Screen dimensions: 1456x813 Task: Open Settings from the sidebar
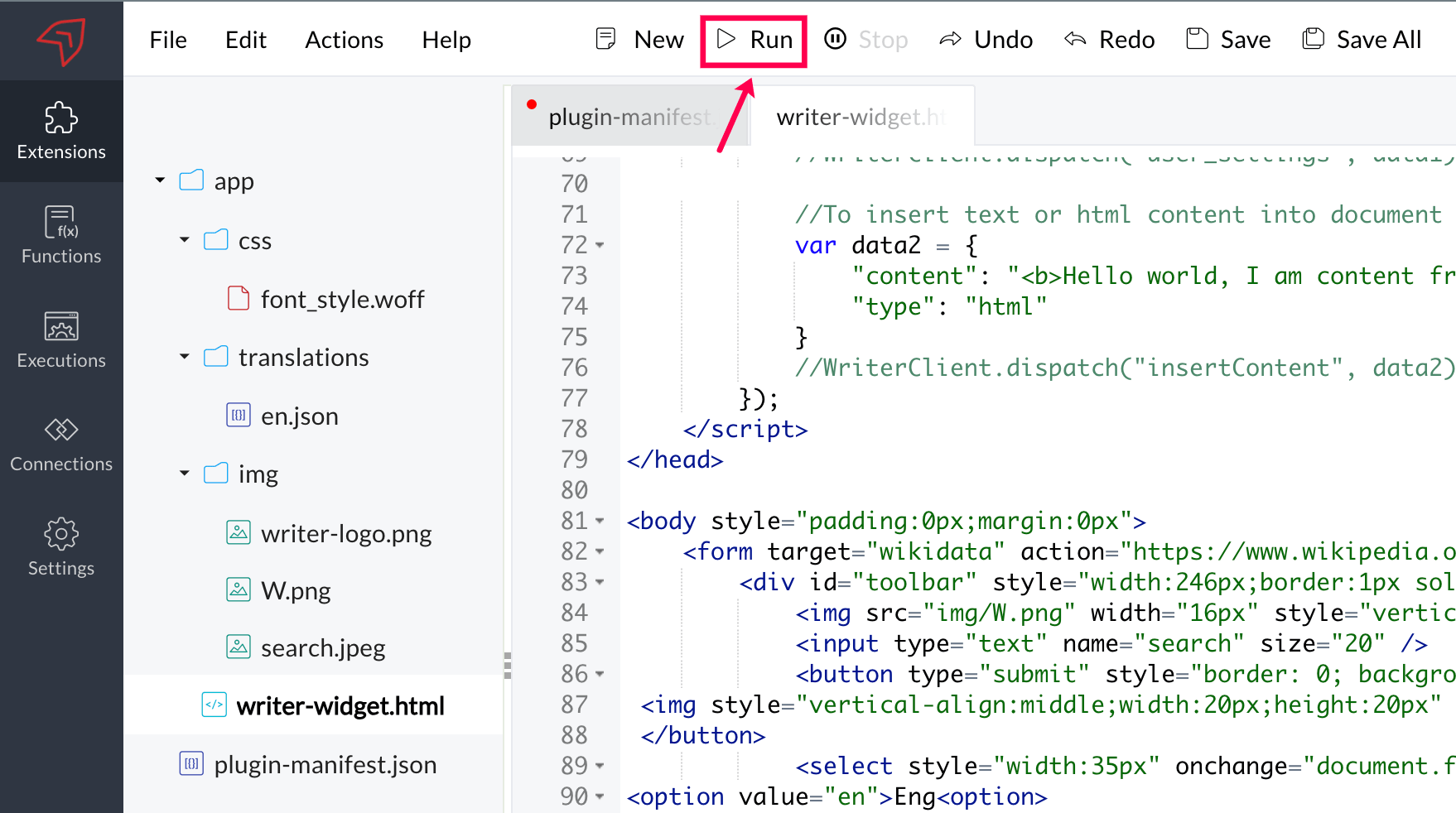pyautogui.click(x=61, y=547)
